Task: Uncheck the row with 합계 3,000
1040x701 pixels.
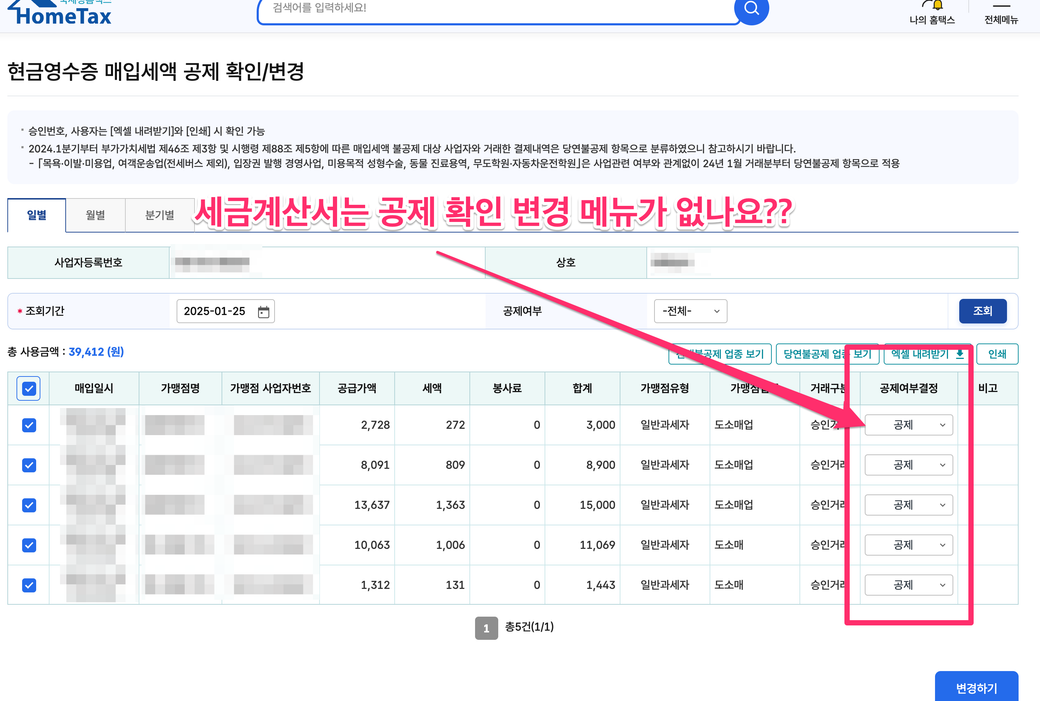Action: [29, 425]
